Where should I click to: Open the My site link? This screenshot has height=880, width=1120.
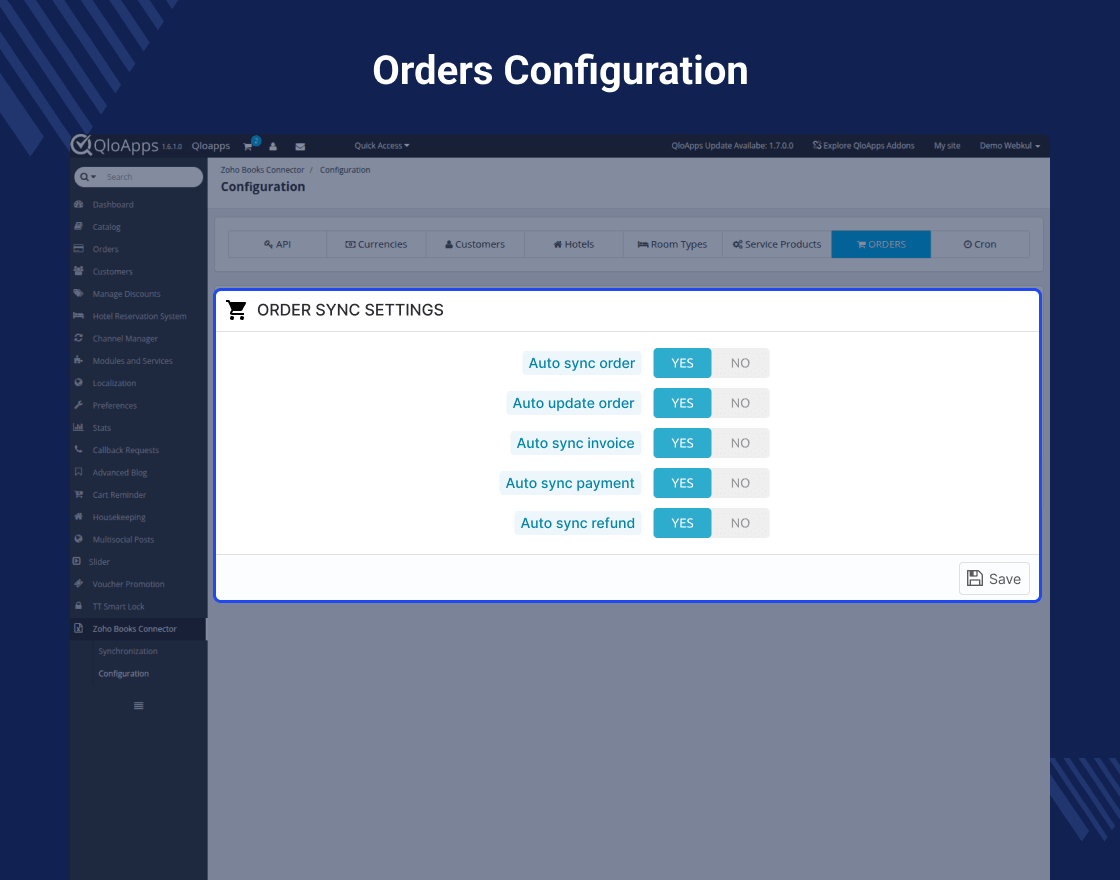pyautogui.click(x=946, y=146)
